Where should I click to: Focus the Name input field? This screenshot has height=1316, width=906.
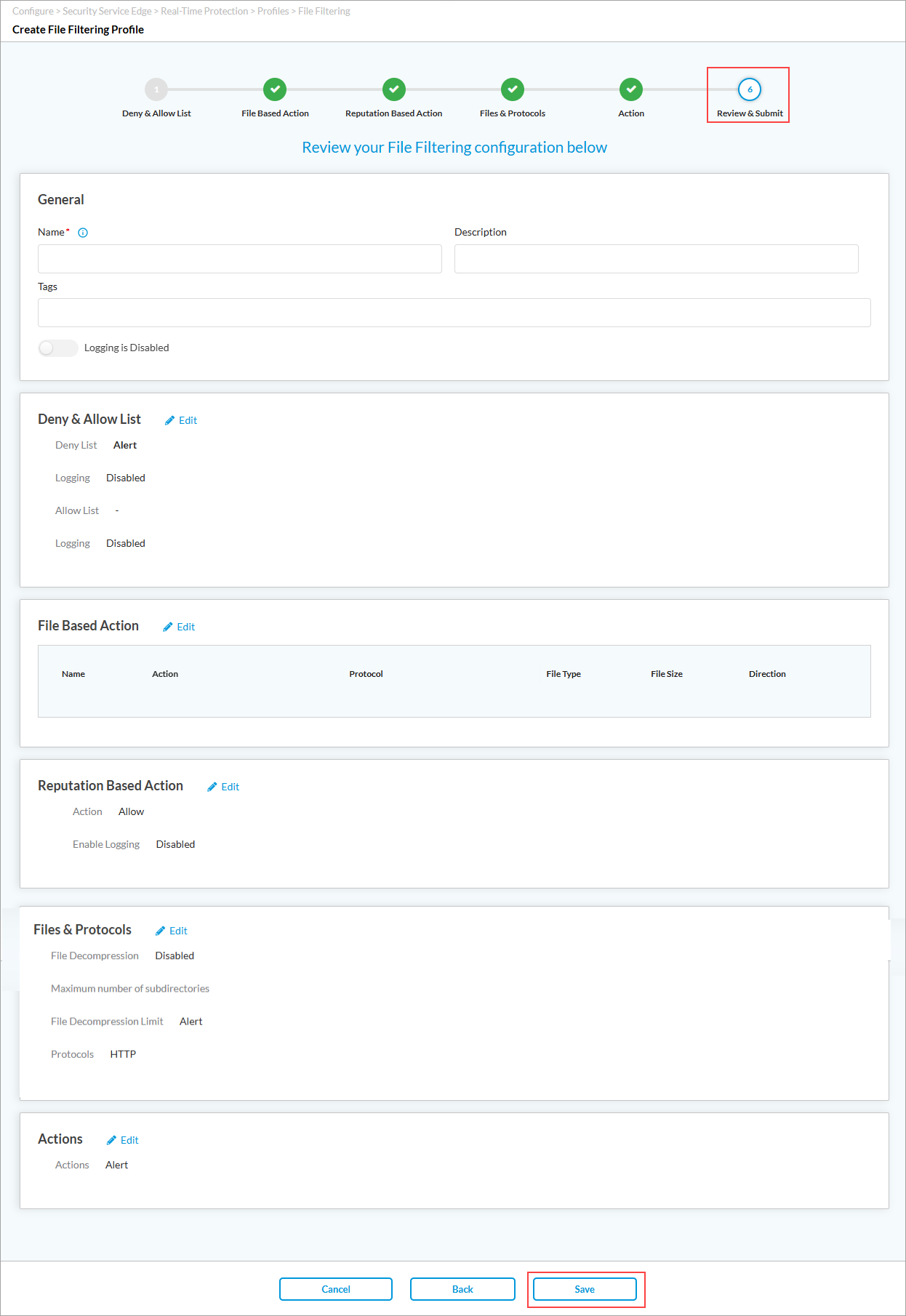pos(240,259)
